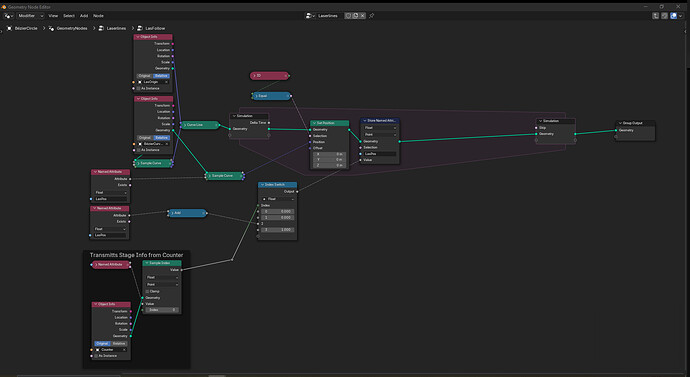
Task: Duplicate the Laserlines node group
Action: pyautogui.click(x=355, y=16)
